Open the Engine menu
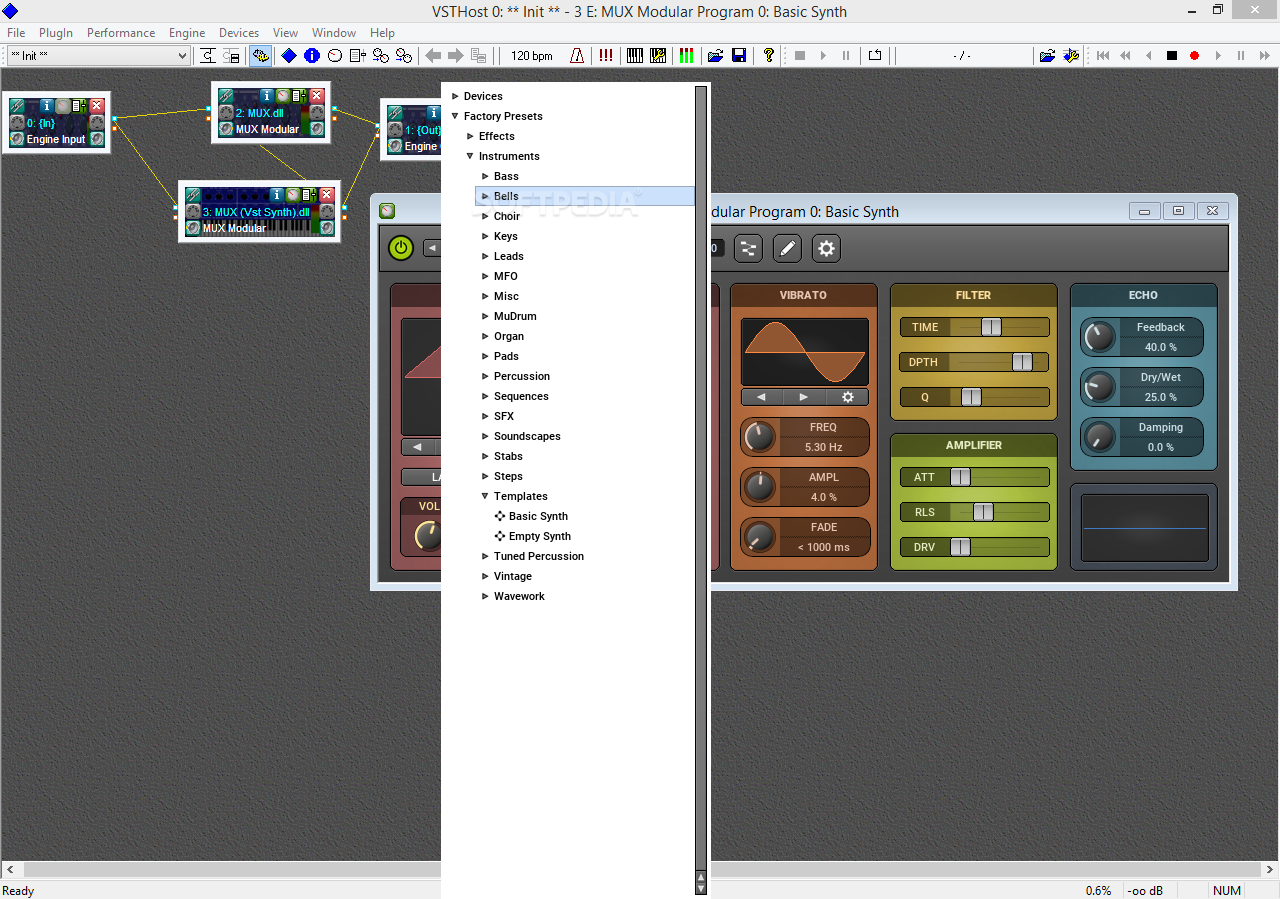The width and height of the screenshot is (1280, 899). [187, 33]
